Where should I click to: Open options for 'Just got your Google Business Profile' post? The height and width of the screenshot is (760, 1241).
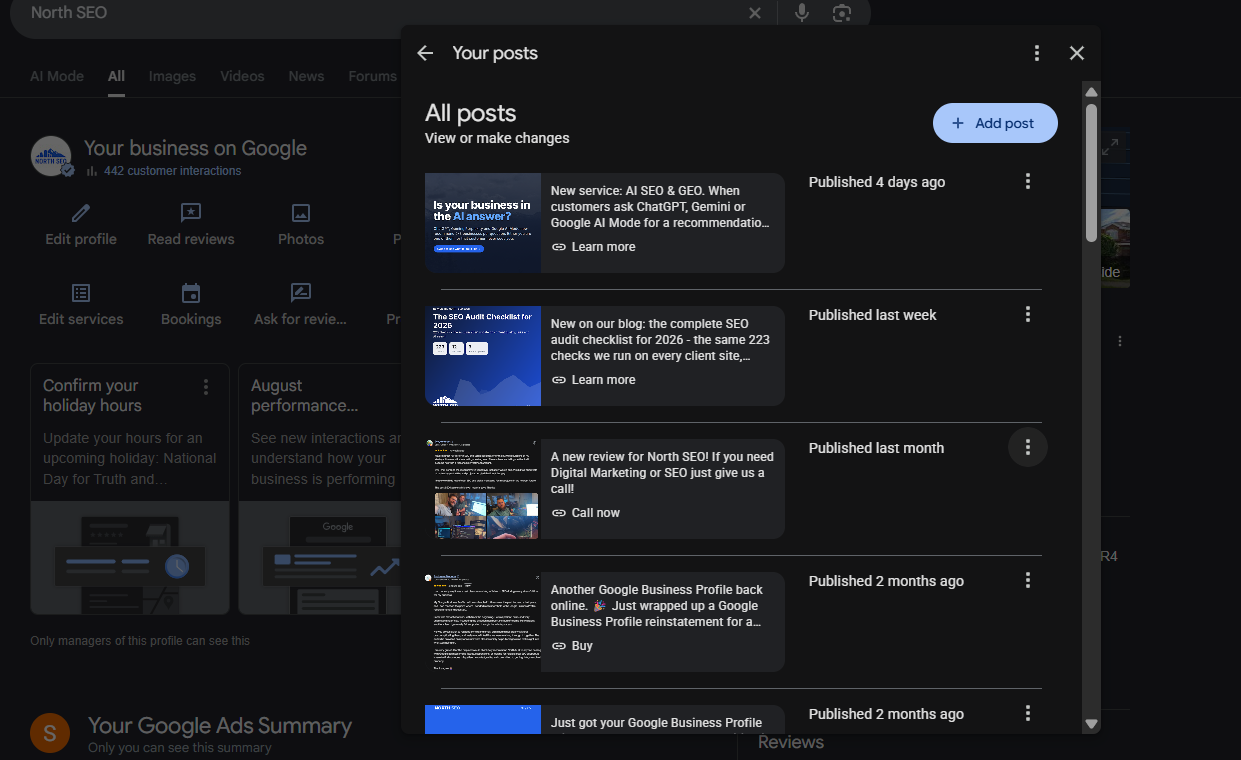(x=1027, y=713)
